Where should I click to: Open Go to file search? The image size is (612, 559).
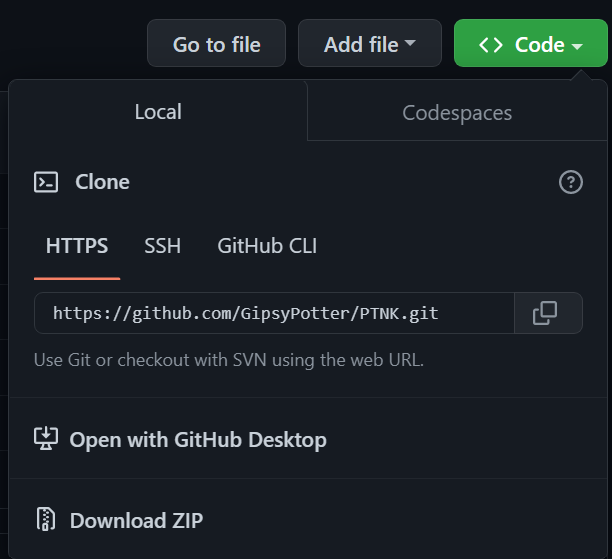pyautogui.click(x=217, y=43)
